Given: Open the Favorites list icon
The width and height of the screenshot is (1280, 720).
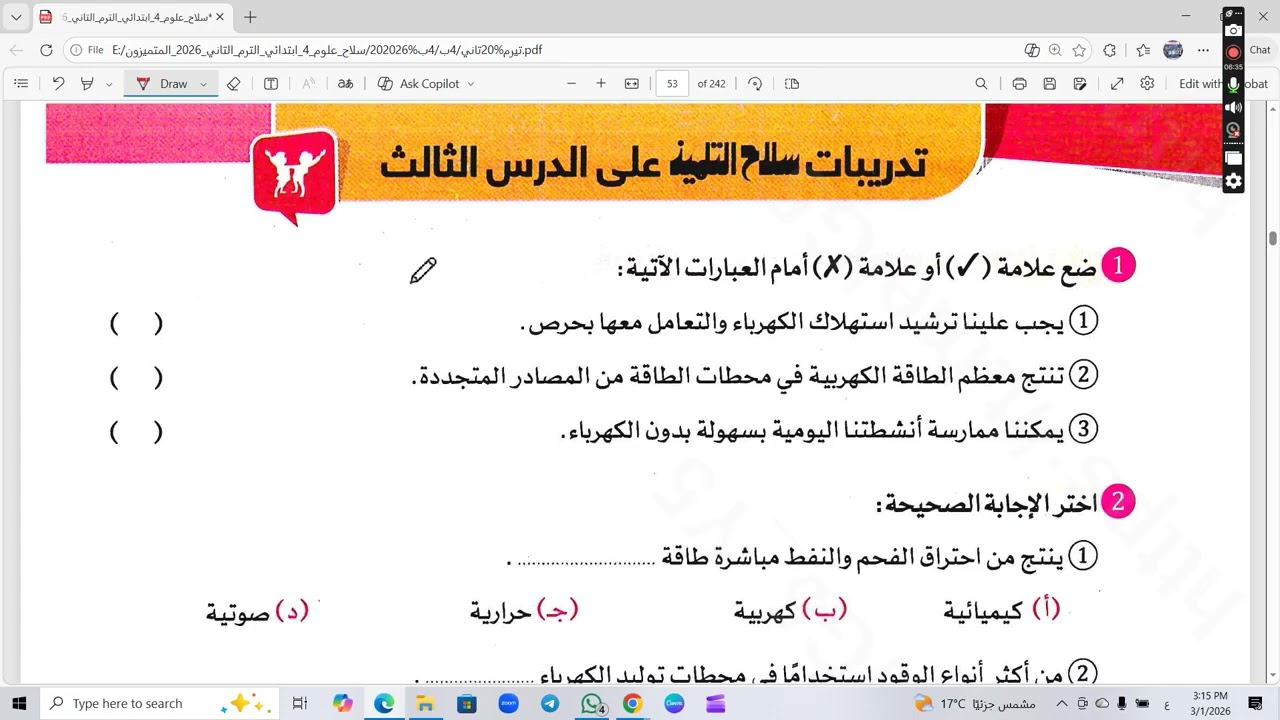Looking at the screenshot, I should pos(1143,50).
